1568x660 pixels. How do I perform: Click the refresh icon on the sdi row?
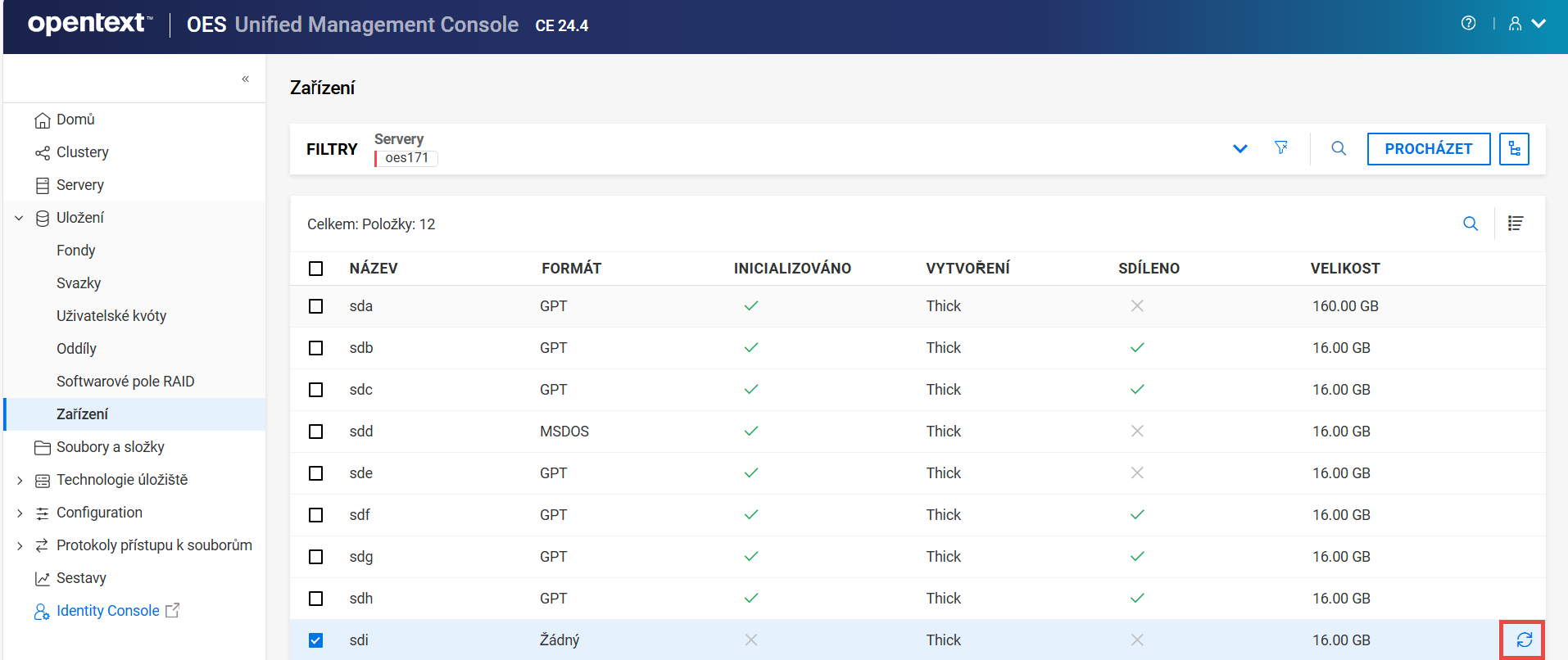coord(1524,640)
